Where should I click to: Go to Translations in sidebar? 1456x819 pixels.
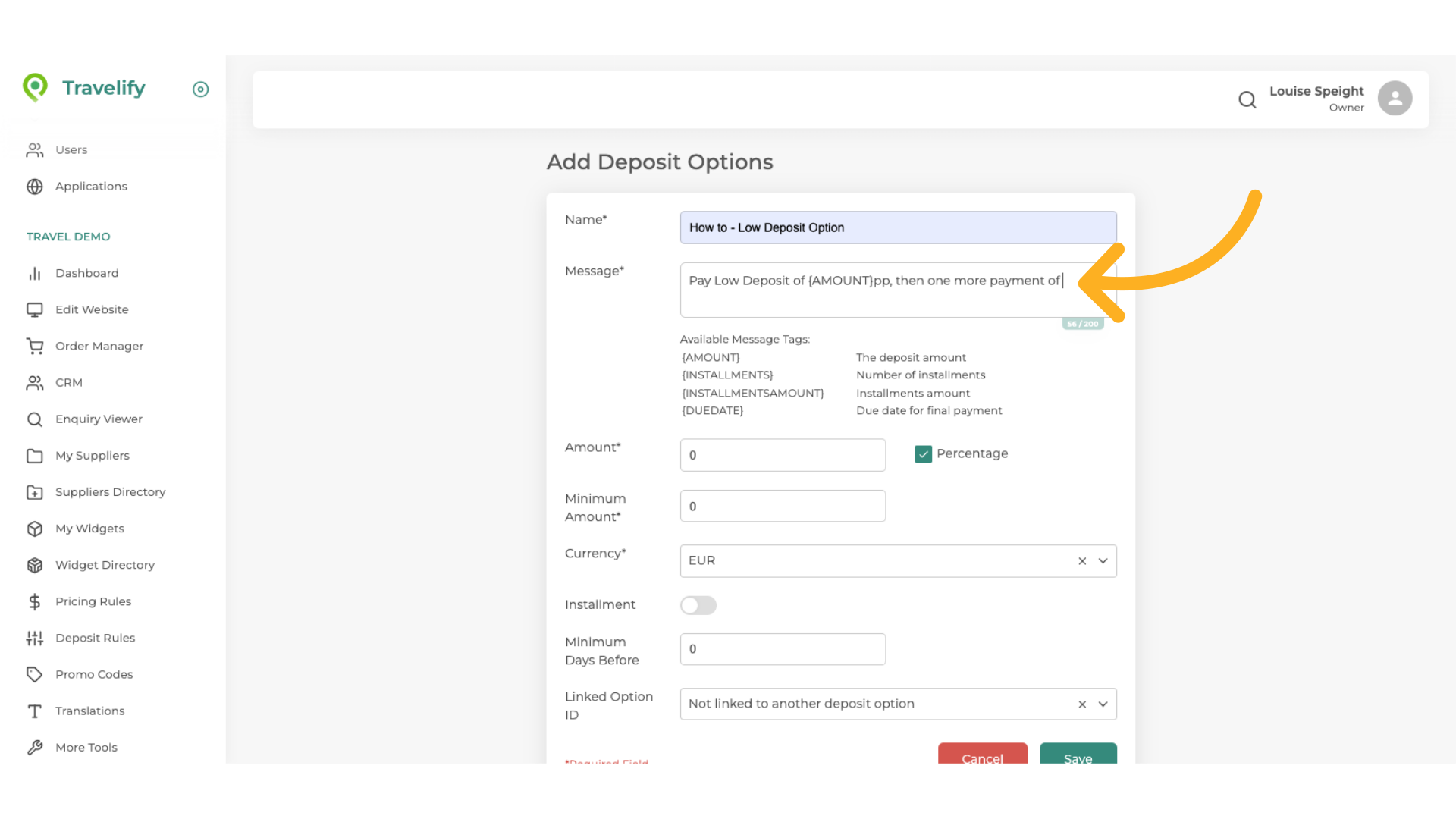click(89, 711)
